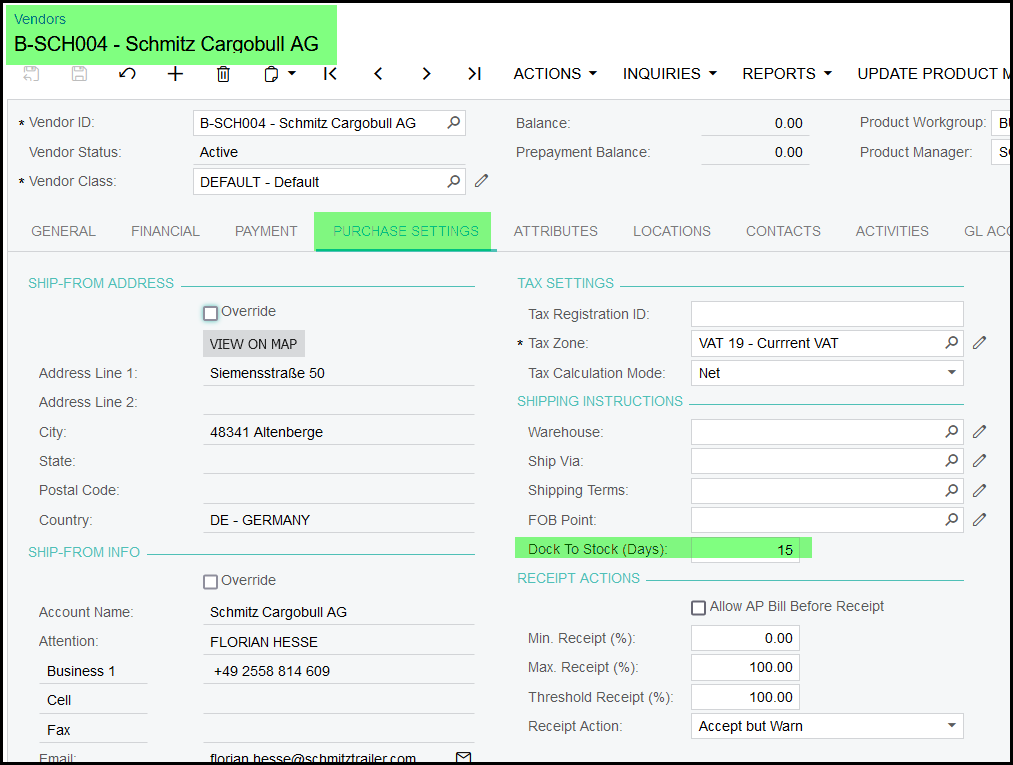1013x765 pixels.
Task: Add a new vendor record with plus icon
Action: point(175,74)
